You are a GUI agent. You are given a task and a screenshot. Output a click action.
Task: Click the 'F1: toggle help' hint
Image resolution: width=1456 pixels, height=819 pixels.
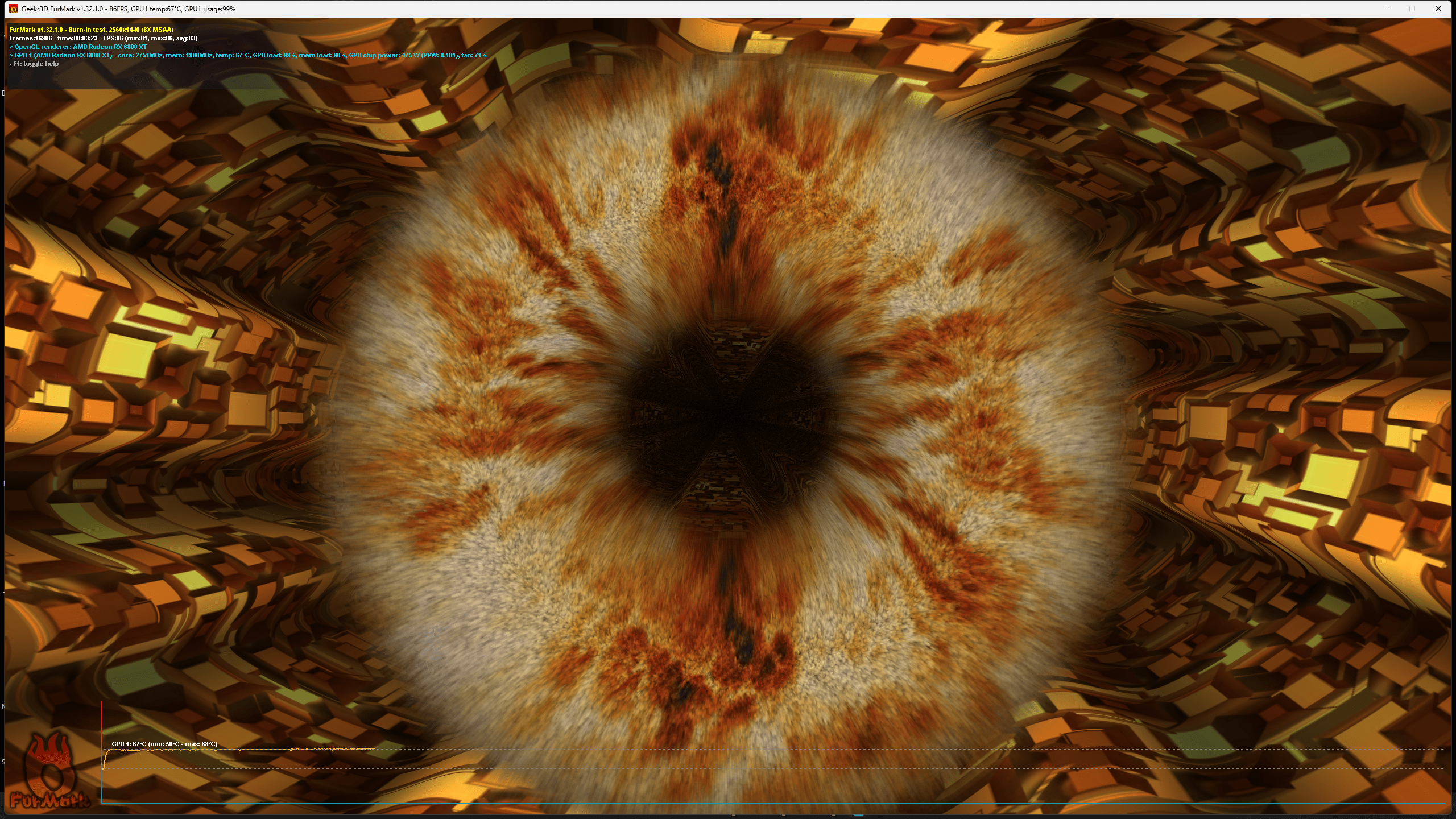pos(34,64)
